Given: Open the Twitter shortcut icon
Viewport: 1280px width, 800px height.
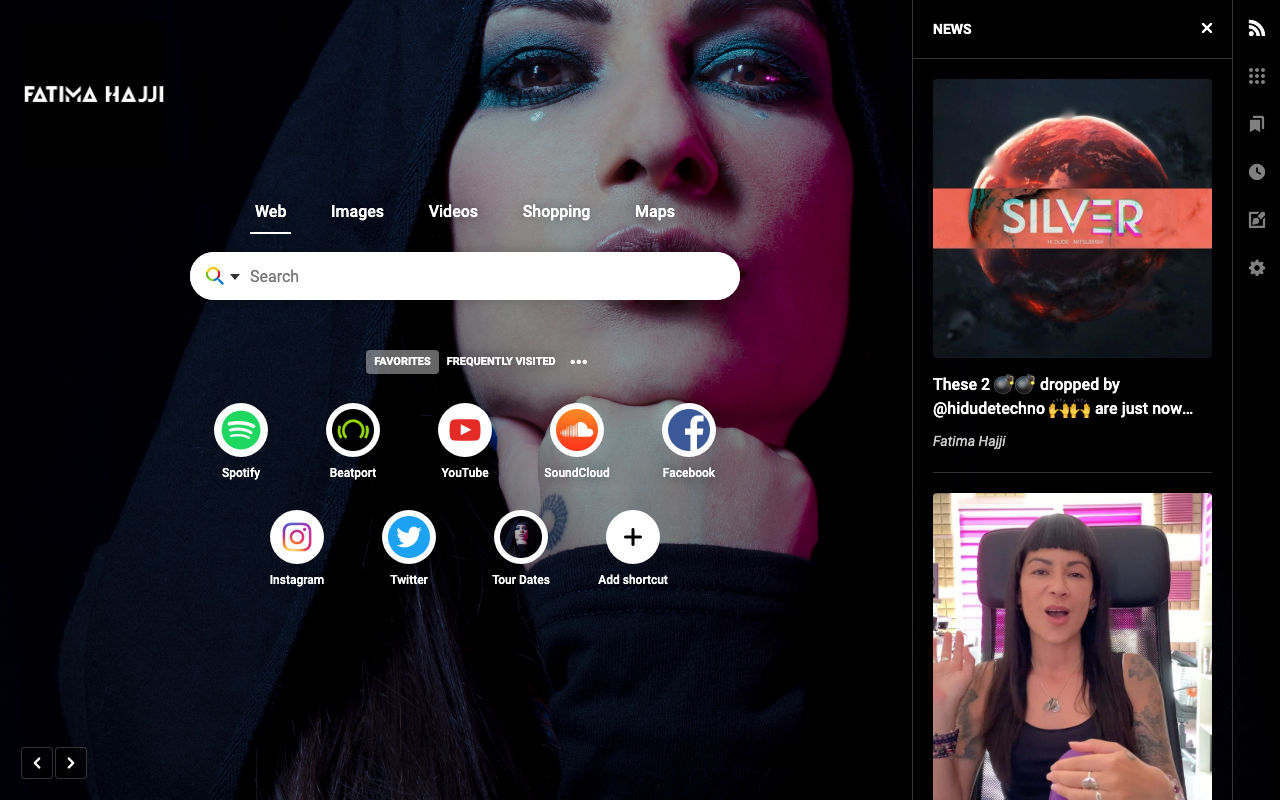Looking at the screenshot, I should (409, 537).
